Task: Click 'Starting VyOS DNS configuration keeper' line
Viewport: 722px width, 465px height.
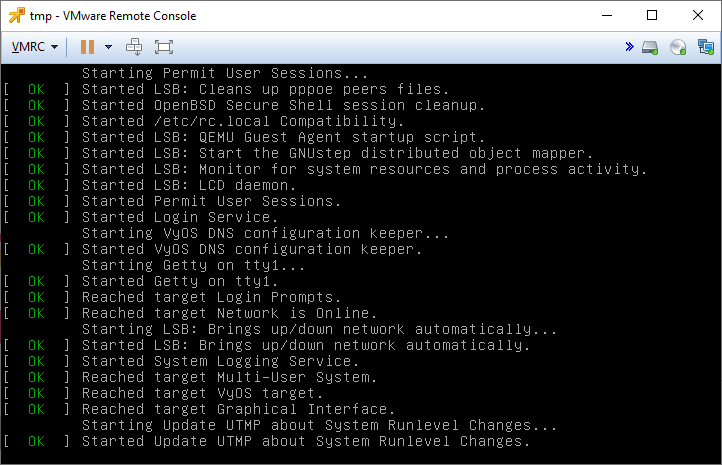Action: (x=267, y=233)
